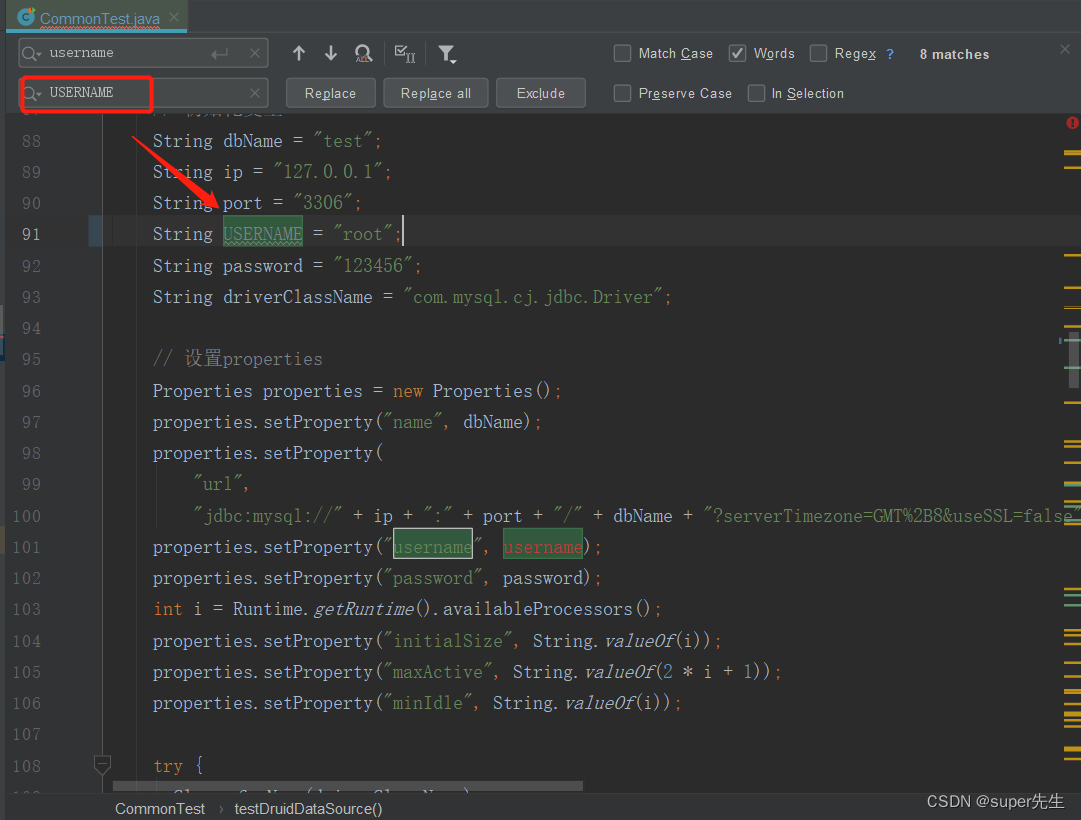Clear the username search field
Viewport: 1081px width, 820px height.
pyautogui.click(x=255, y=53)
